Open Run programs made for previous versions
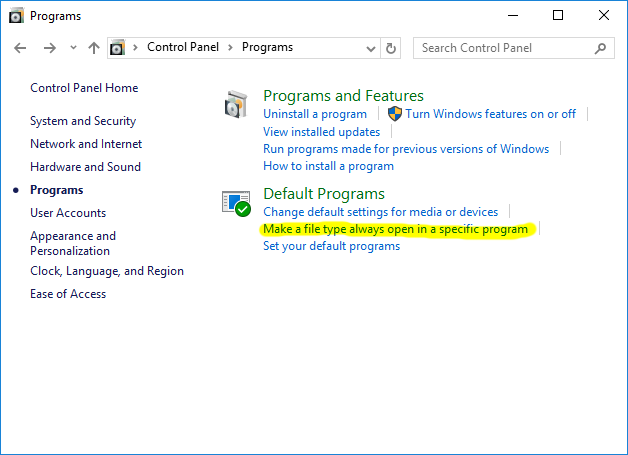The height and width of the screenshot is (455, 628). [406, 149]
